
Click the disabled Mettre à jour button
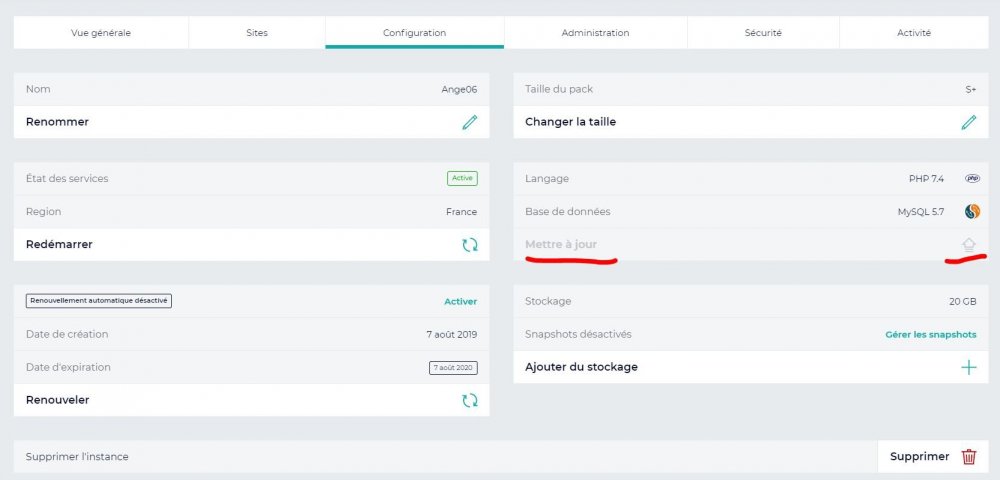[x=751, y=245]
